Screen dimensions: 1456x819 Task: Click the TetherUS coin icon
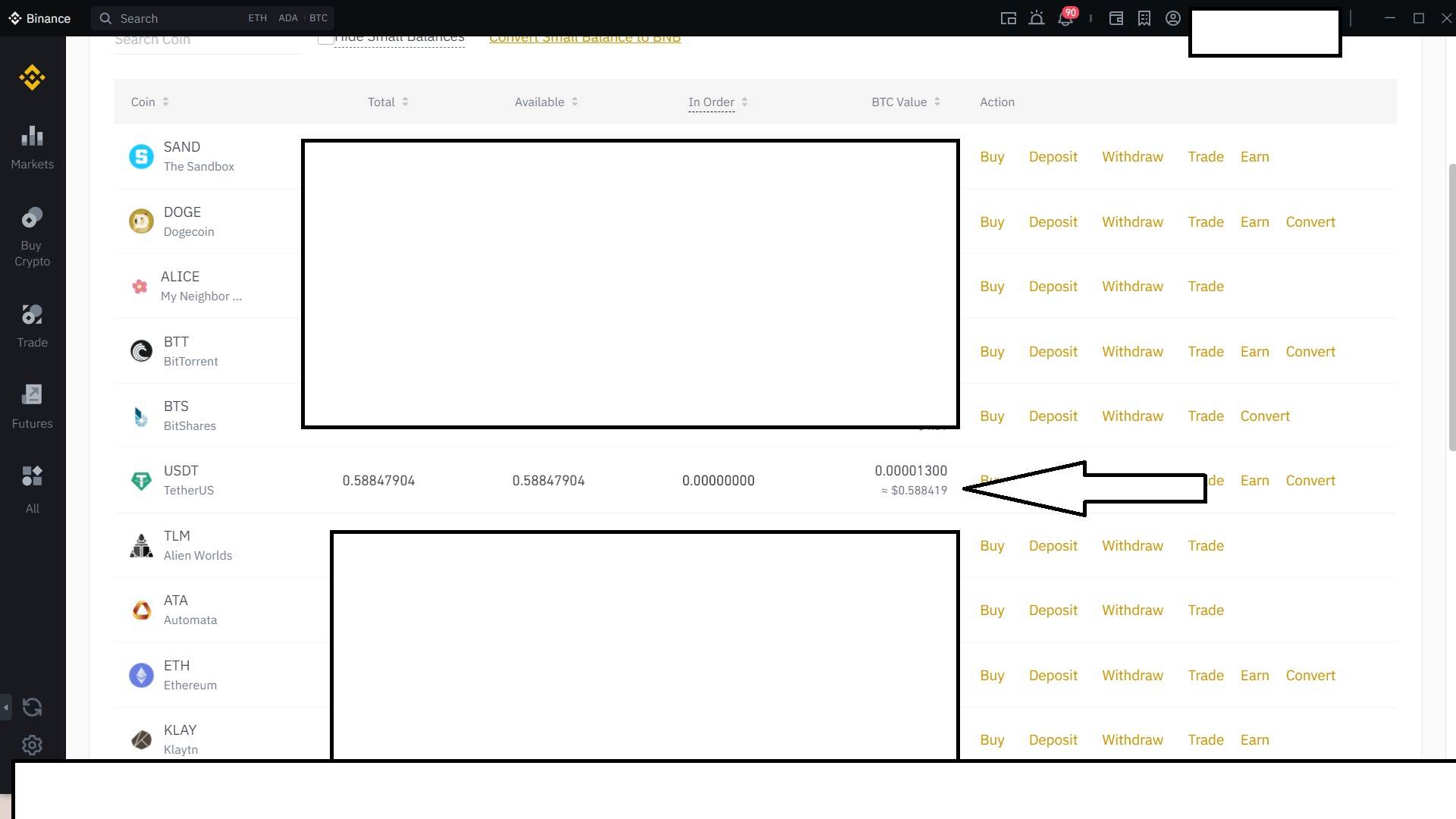tap(141, 481)
